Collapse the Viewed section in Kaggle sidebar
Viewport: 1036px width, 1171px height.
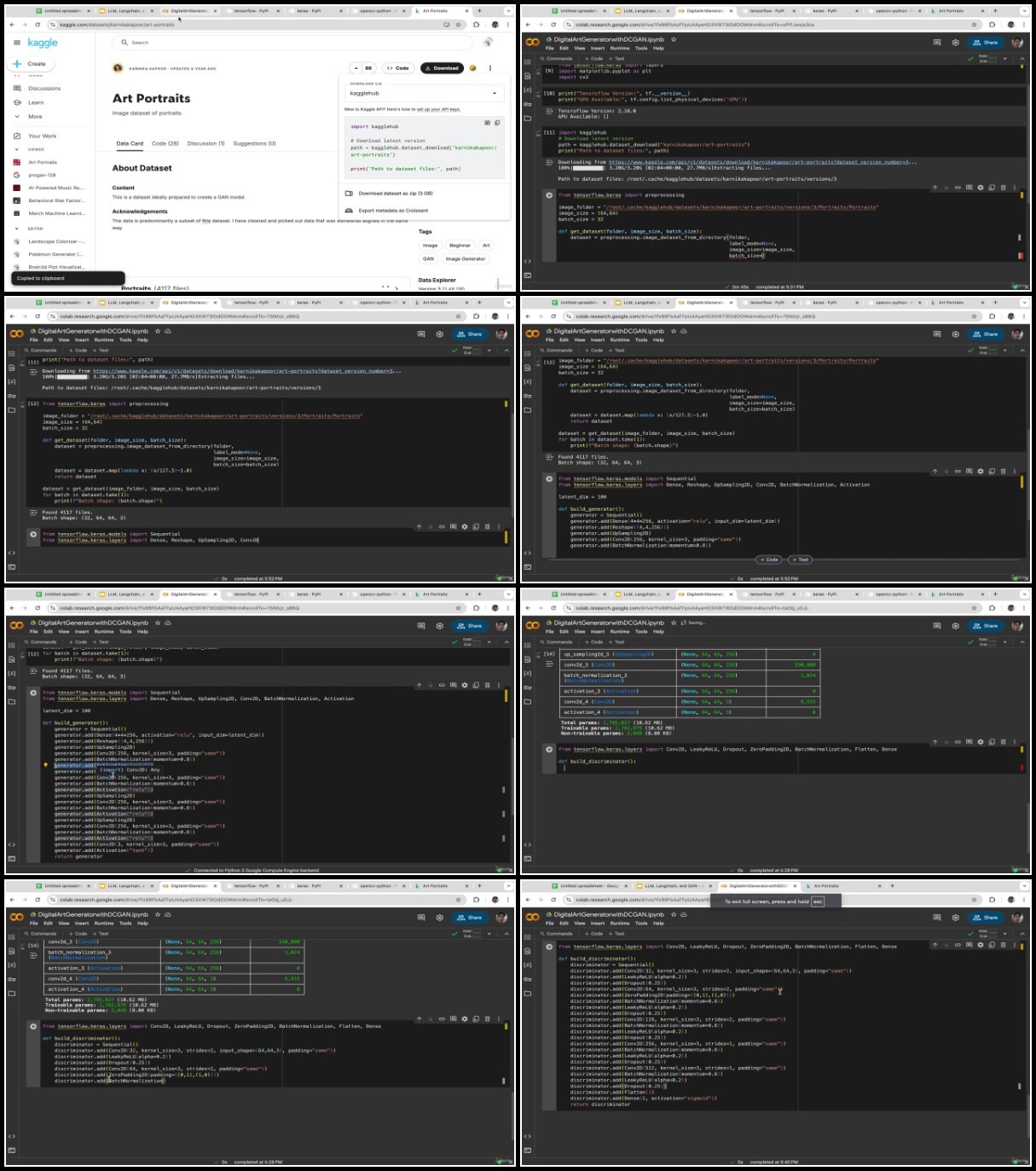pos(16,149)
